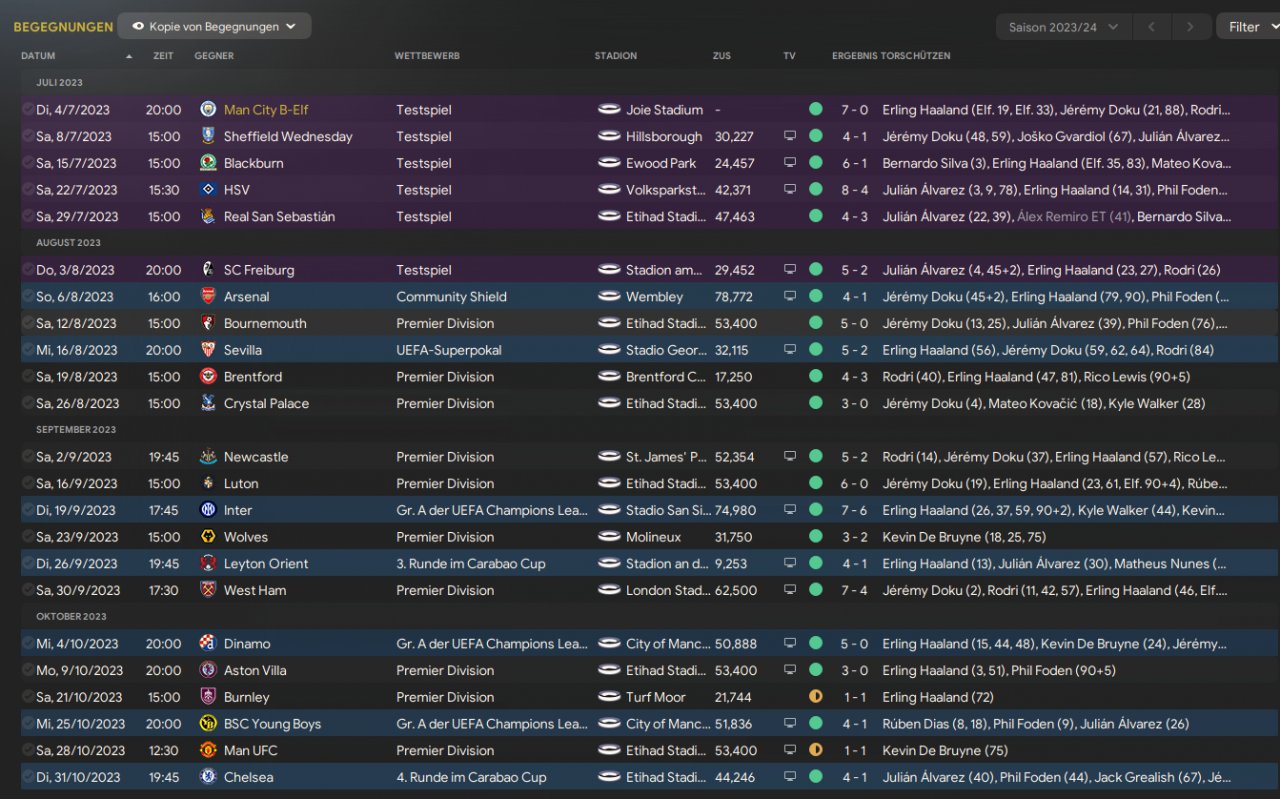Click the HSV club logo
The image size is (1280, 799).
pos(208,190)
